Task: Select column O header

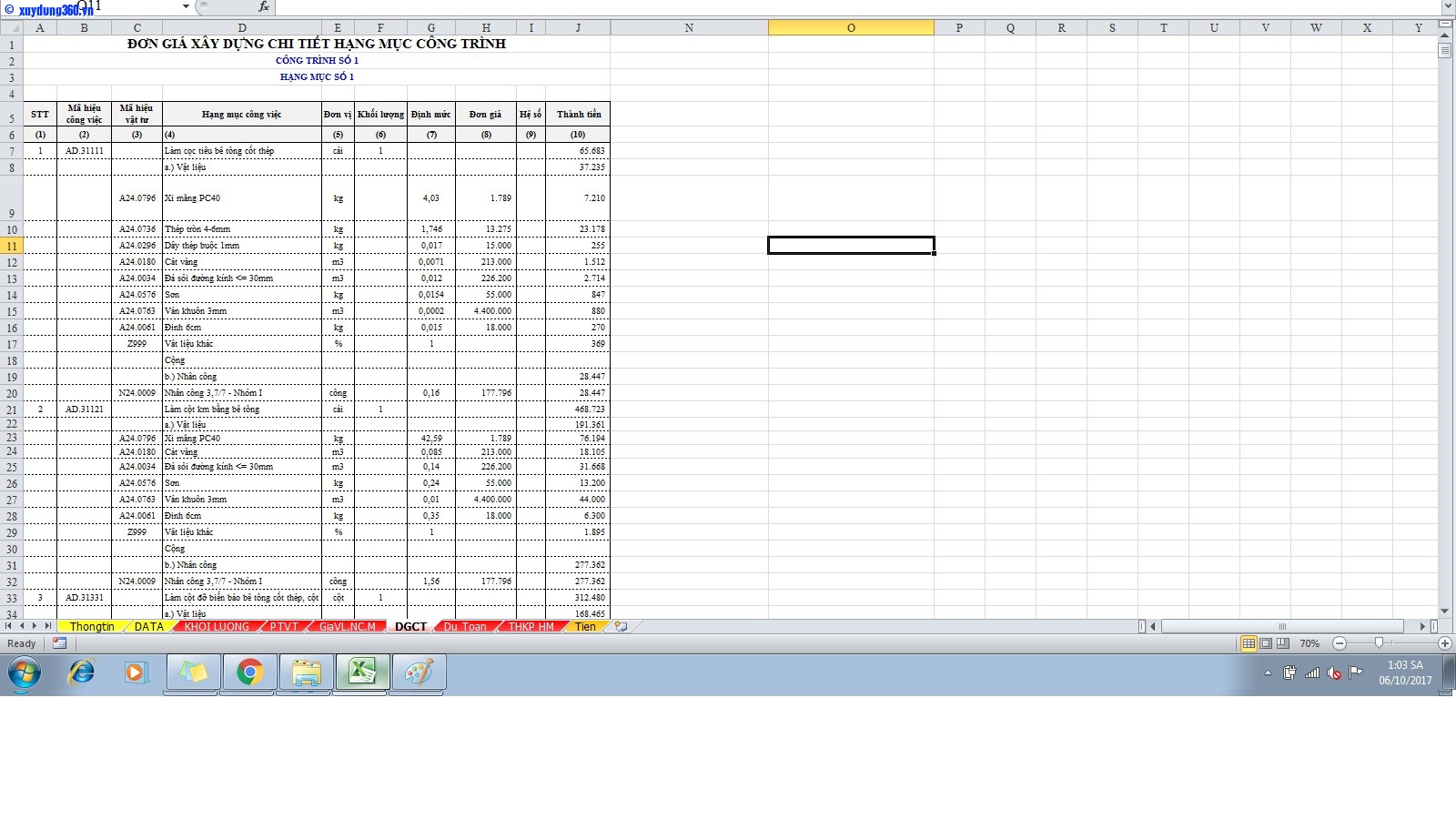Action: tap(851, 27)
